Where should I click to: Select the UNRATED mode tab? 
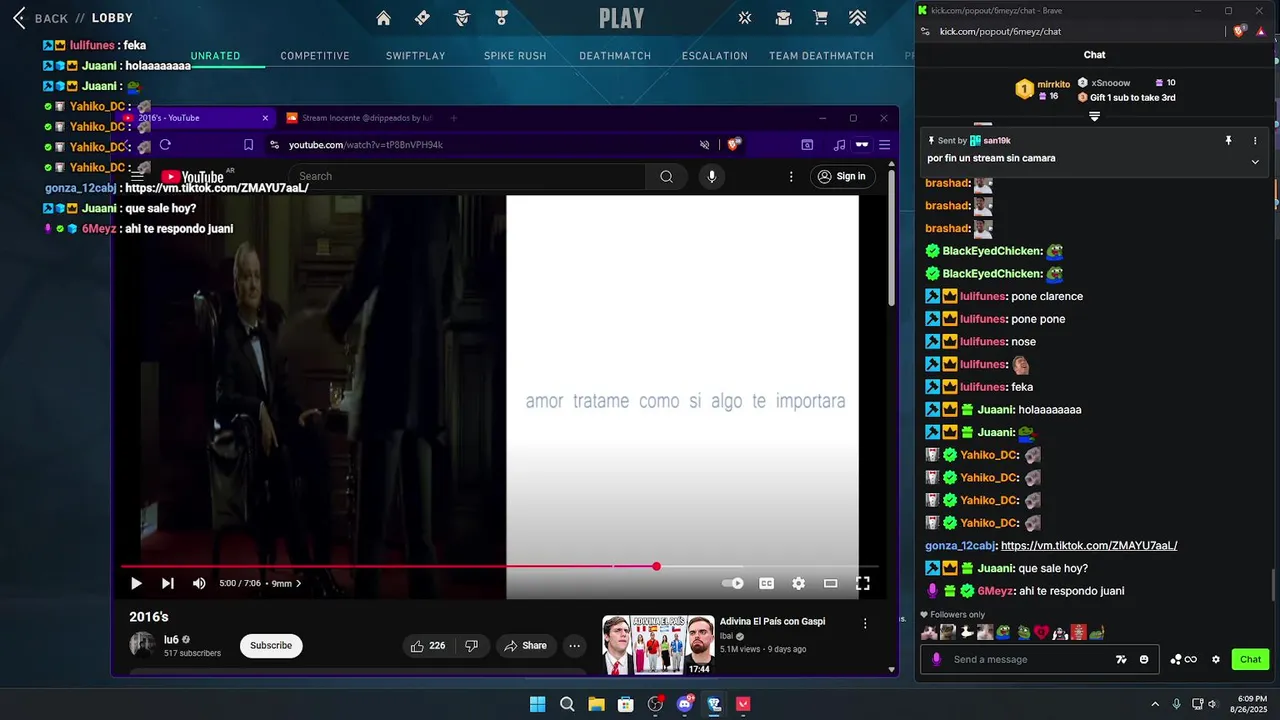pyautogui.click(x=215, y=56)
